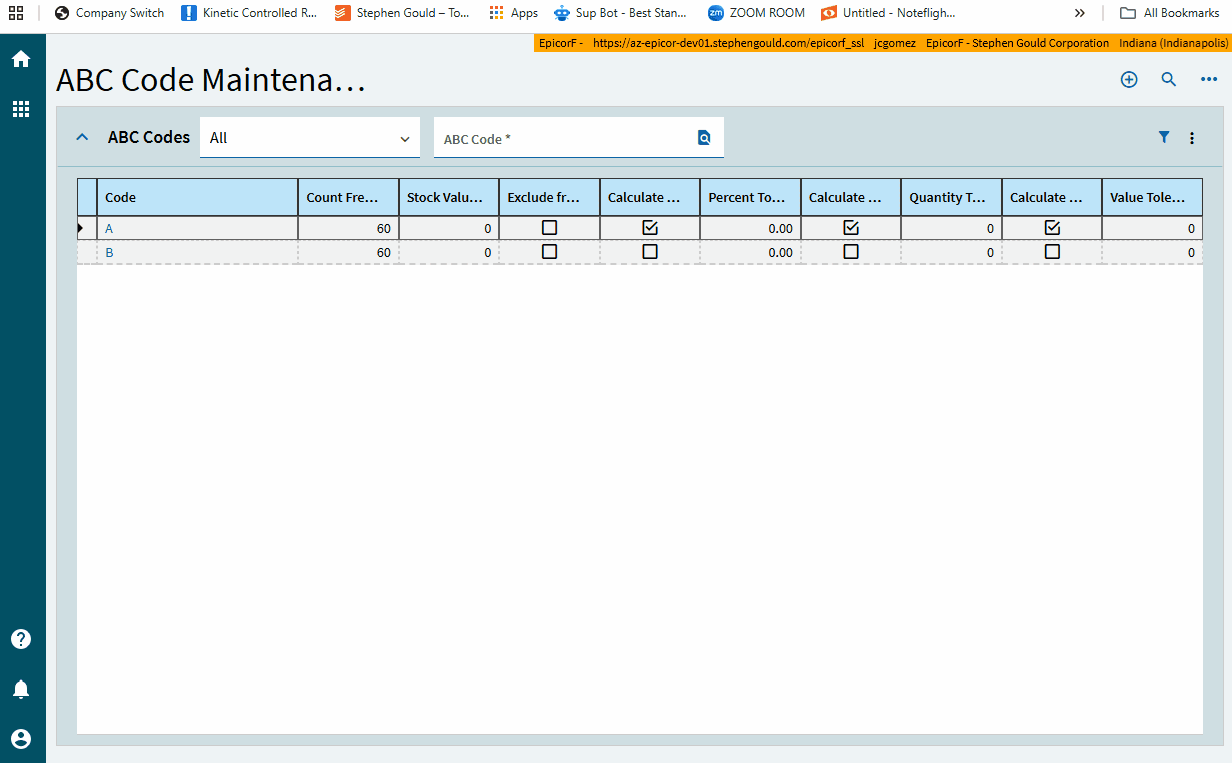The width and height of the screenshot is (1232, 763).
Task: Open Sup Bot bookmark
Action: point(621,13)
